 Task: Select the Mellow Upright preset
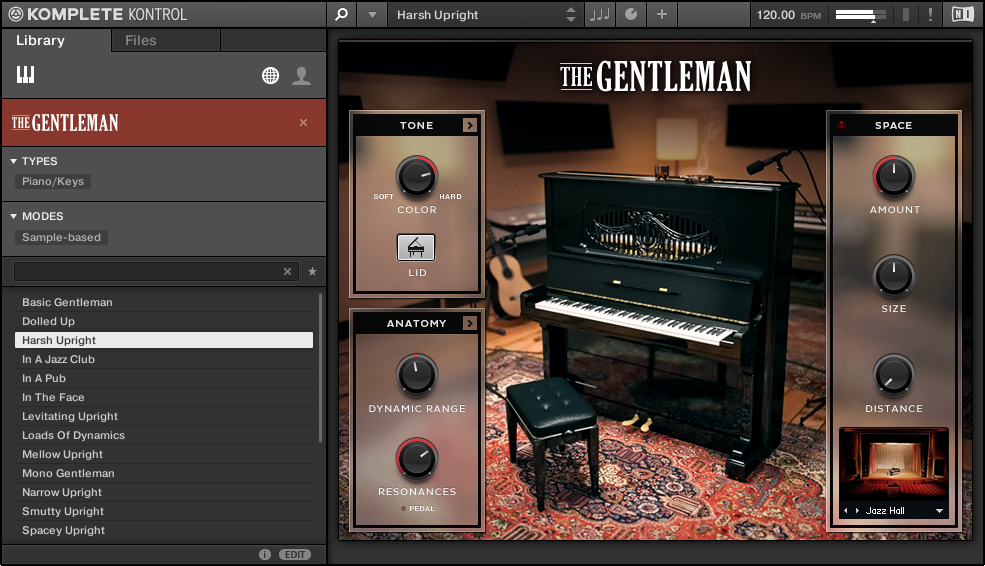tap(163, 454)
